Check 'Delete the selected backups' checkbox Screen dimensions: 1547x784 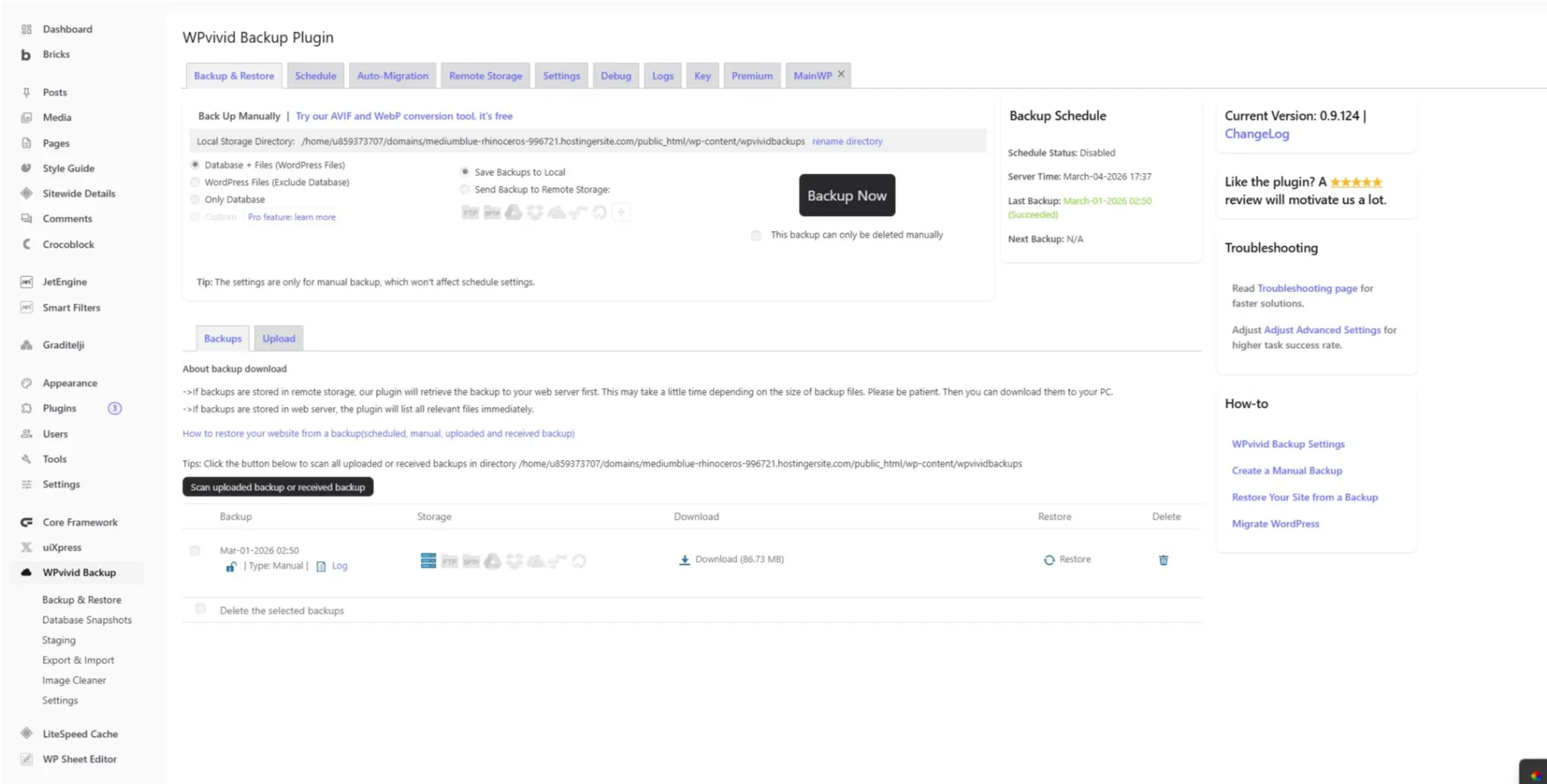click(200, 609)
